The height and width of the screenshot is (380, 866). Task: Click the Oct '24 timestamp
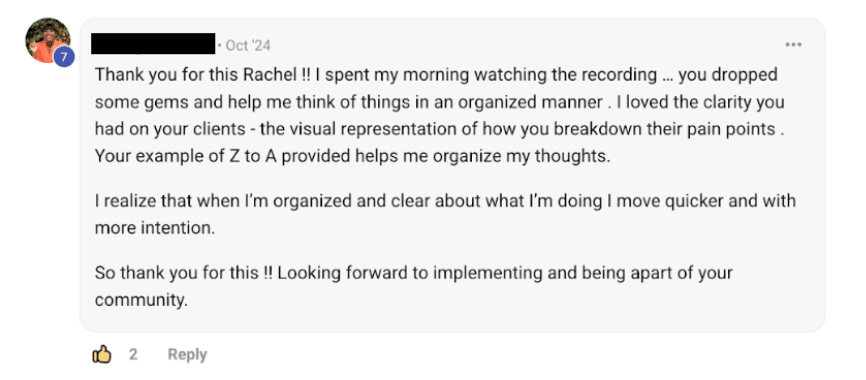[248, 45]
